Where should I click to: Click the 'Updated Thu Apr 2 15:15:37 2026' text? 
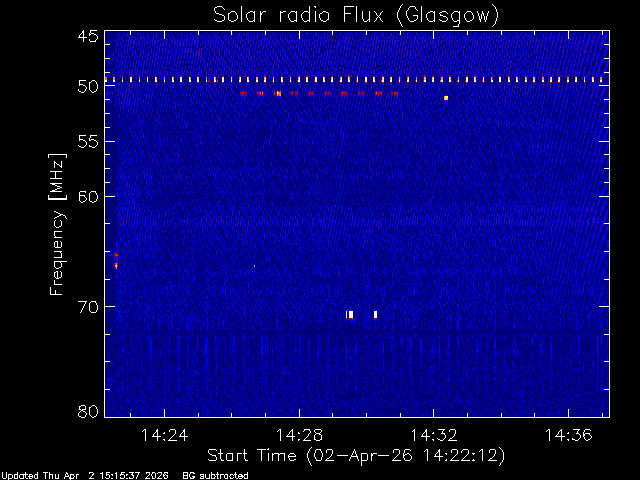[85, 475]
